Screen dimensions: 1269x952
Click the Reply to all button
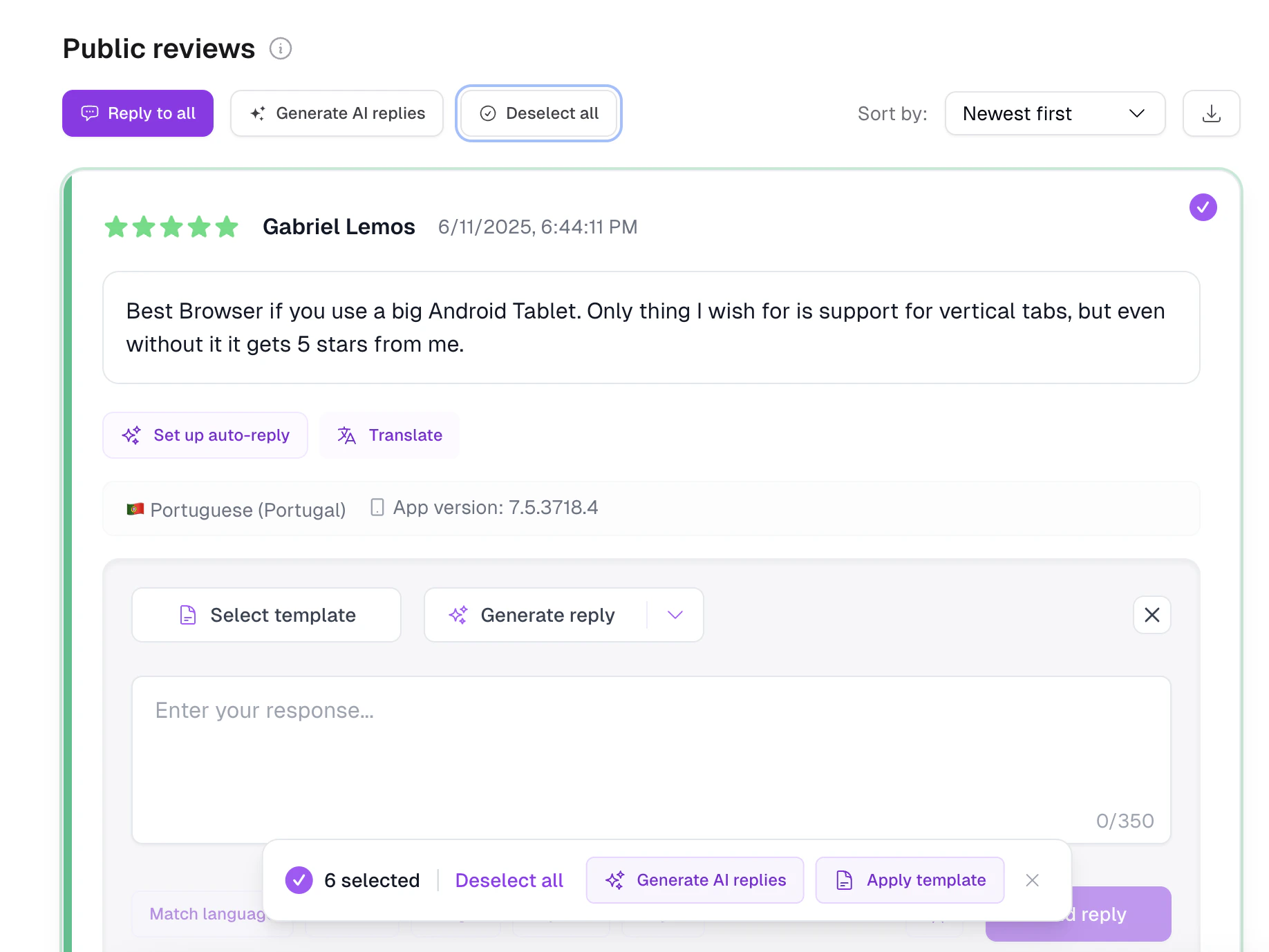(x=138, y=113)
